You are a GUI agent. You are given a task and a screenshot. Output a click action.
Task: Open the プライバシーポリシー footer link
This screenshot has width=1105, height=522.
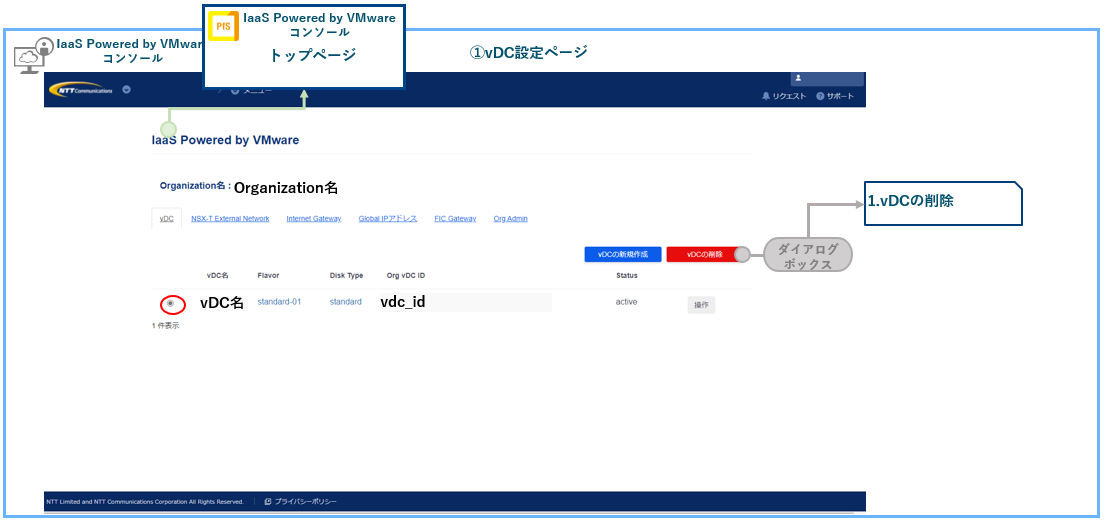(301, 502)
